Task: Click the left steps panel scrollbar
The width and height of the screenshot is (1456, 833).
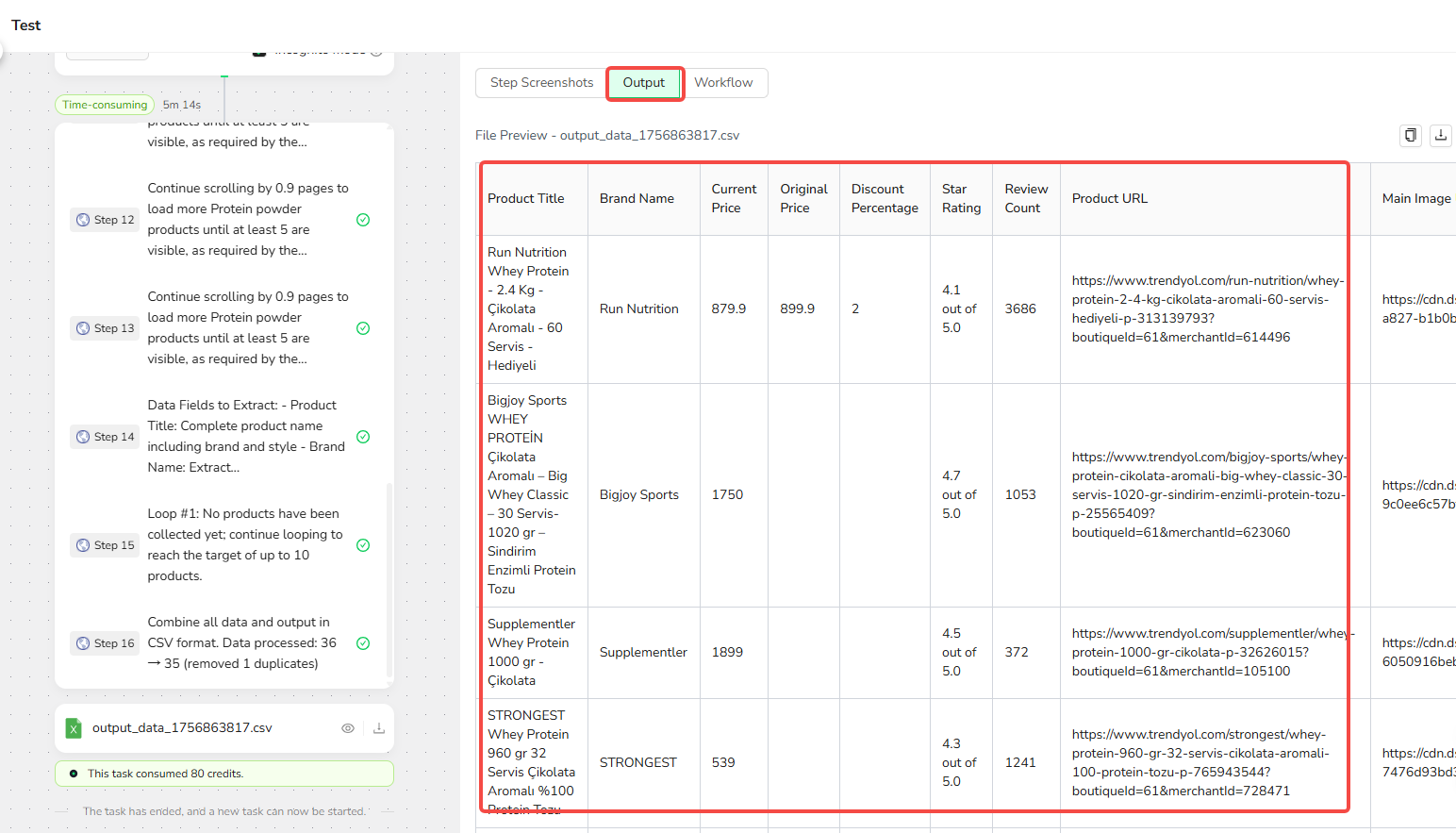Action: click(389, 580)
